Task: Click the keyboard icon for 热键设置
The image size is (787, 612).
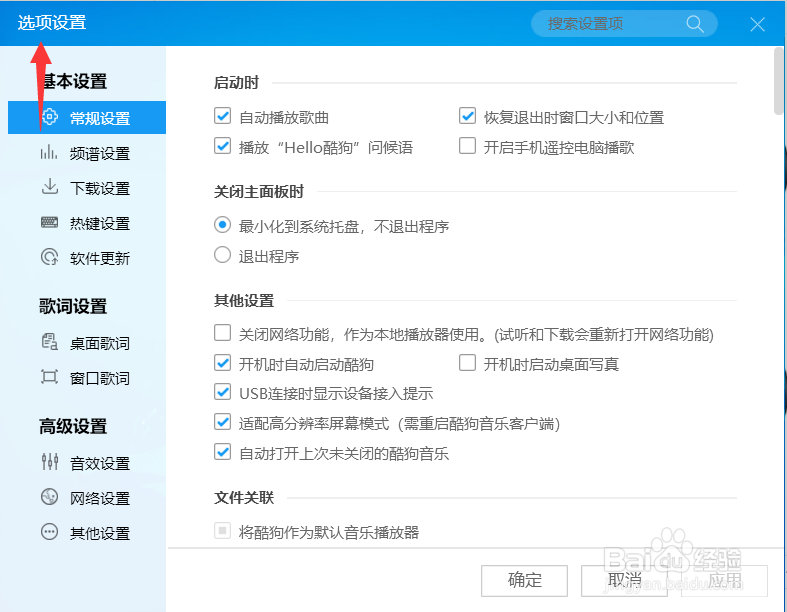Action: (49, 222)
